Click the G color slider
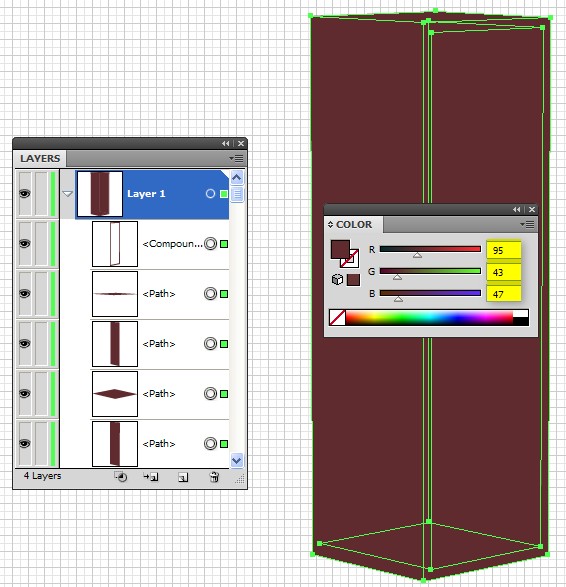566x587 pixels. click(x=430, y=271)
